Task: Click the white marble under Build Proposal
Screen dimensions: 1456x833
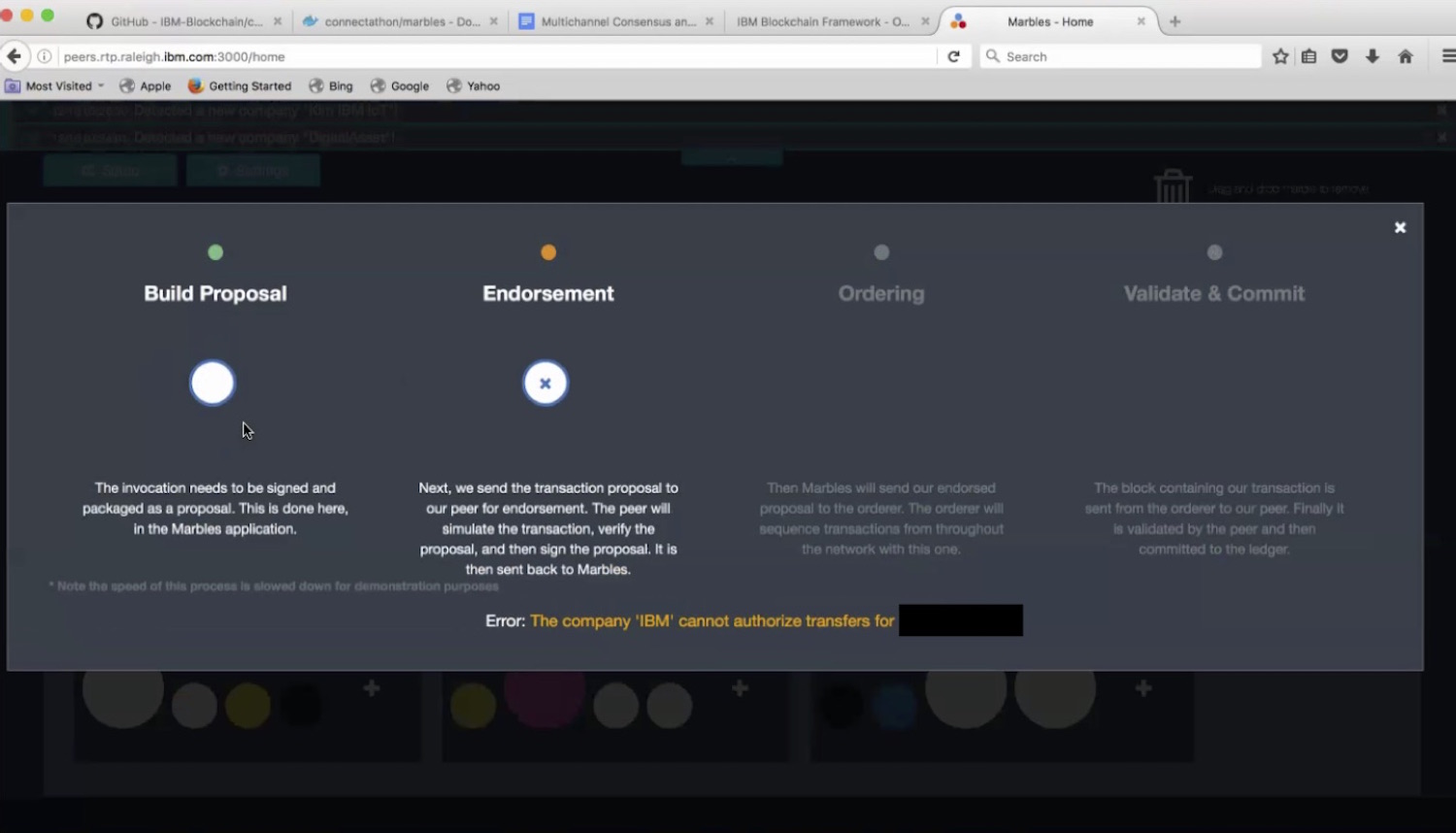Action: click(213, 383)
